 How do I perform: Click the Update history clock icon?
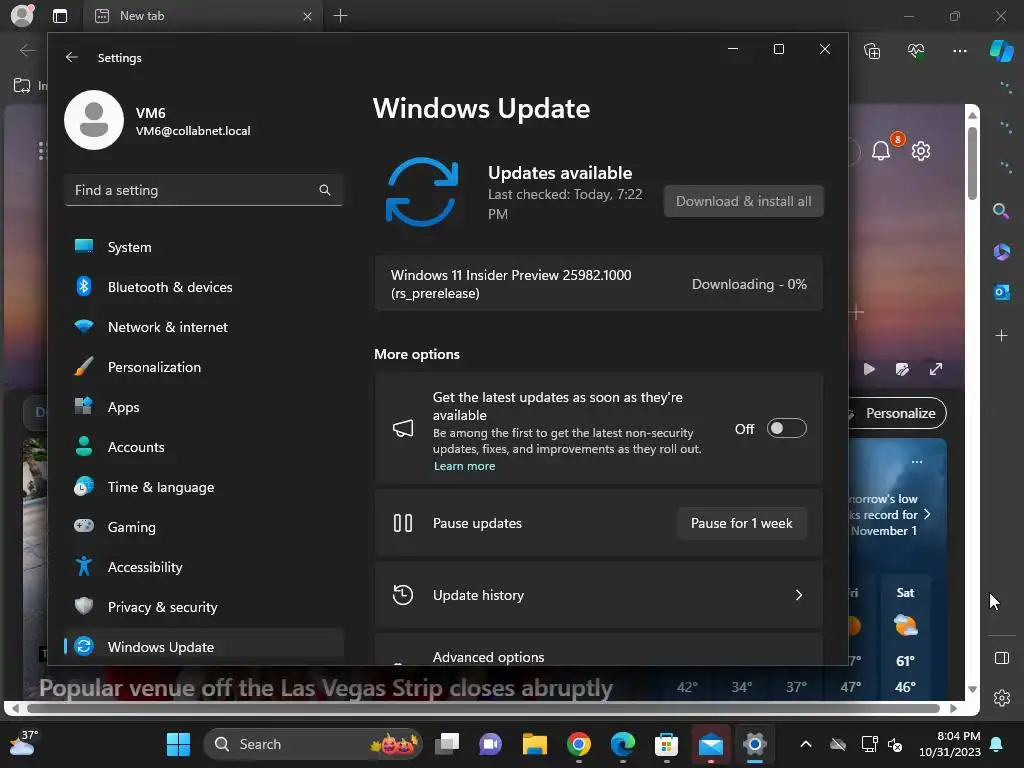[403, 595]
